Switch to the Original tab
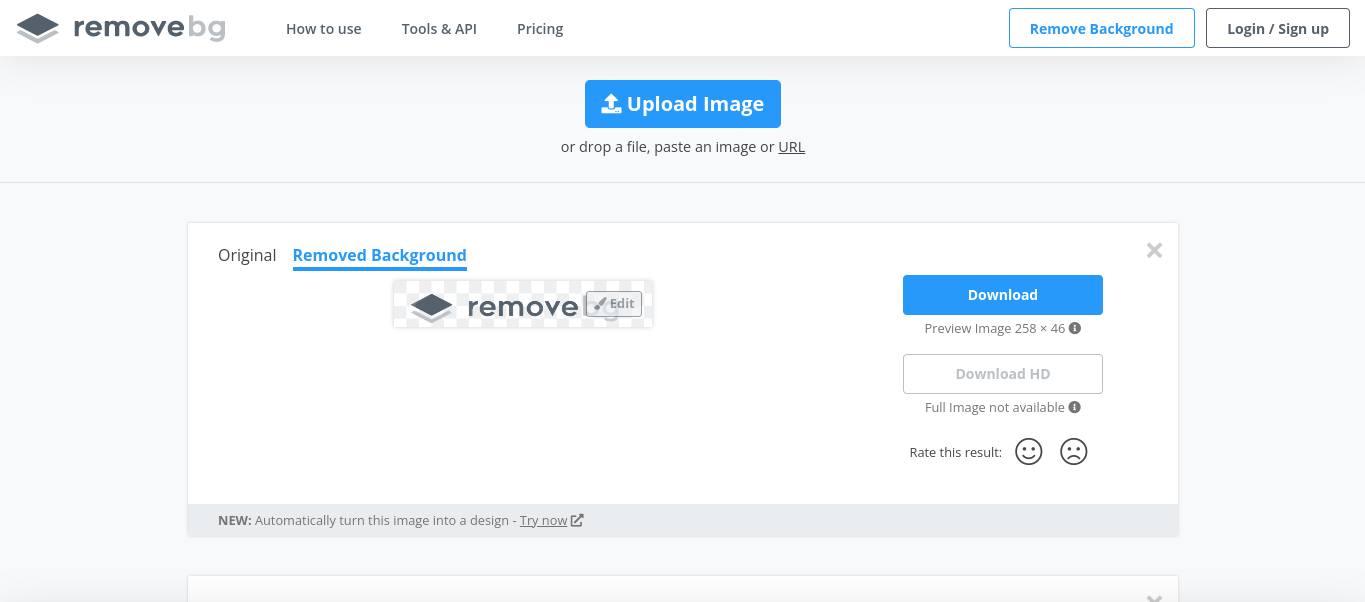1365x602 pixels. click(247, 255)
